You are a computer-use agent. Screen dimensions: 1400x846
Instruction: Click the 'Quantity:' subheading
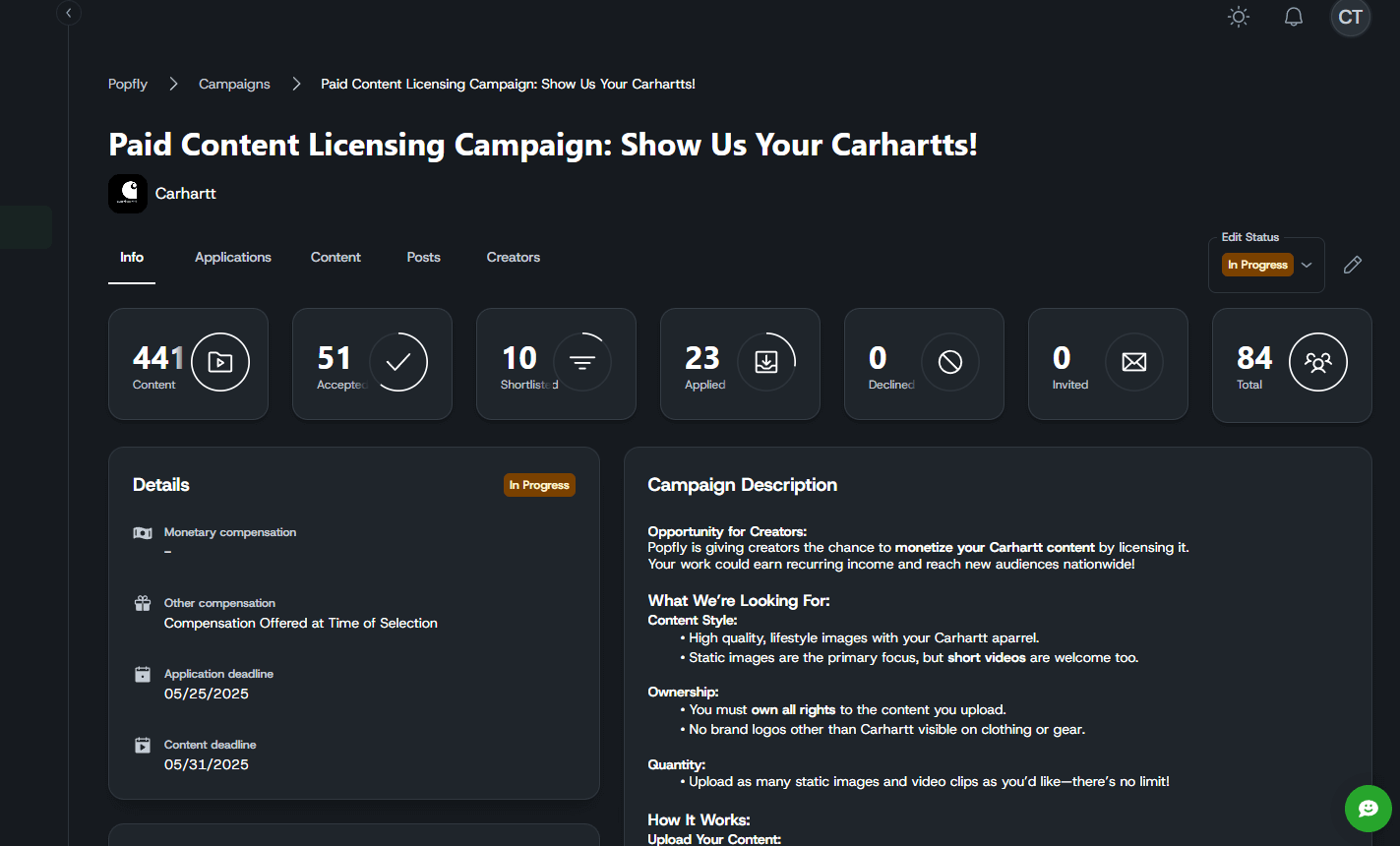pyautogui.click(x=676, y=764)
